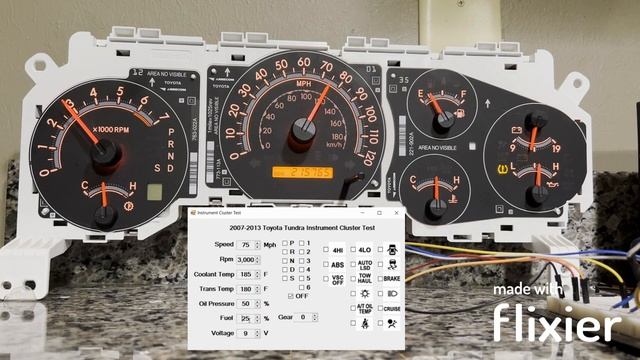
Task: Click the Instrument Cluster Test app icon
Action: 193,213
